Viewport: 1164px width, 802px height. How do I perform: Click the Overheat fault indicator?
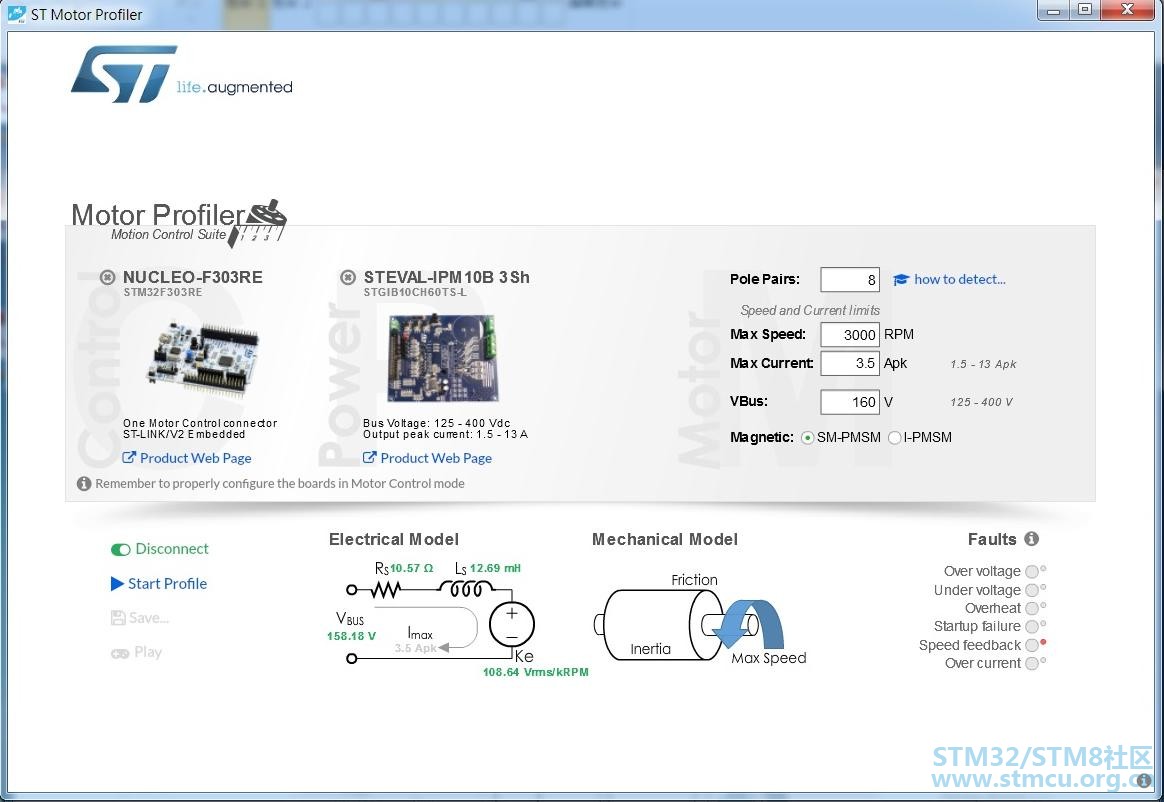pos(1032,608)
